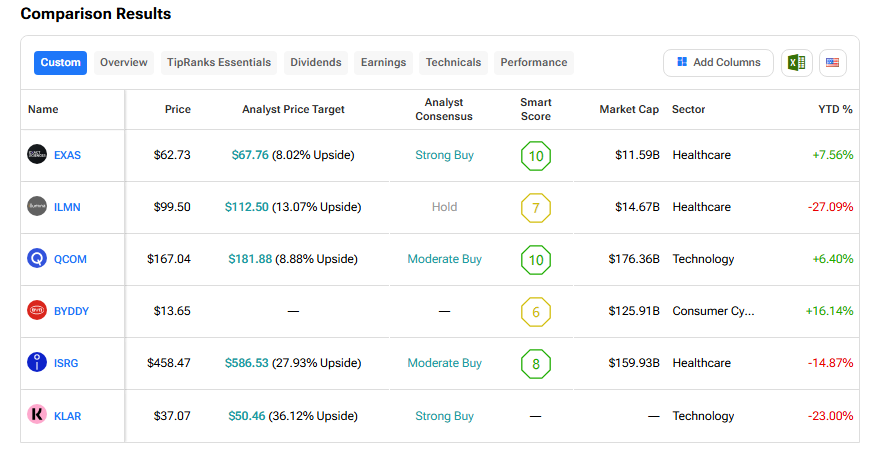Click the US flag market icon

coord(832,63)
